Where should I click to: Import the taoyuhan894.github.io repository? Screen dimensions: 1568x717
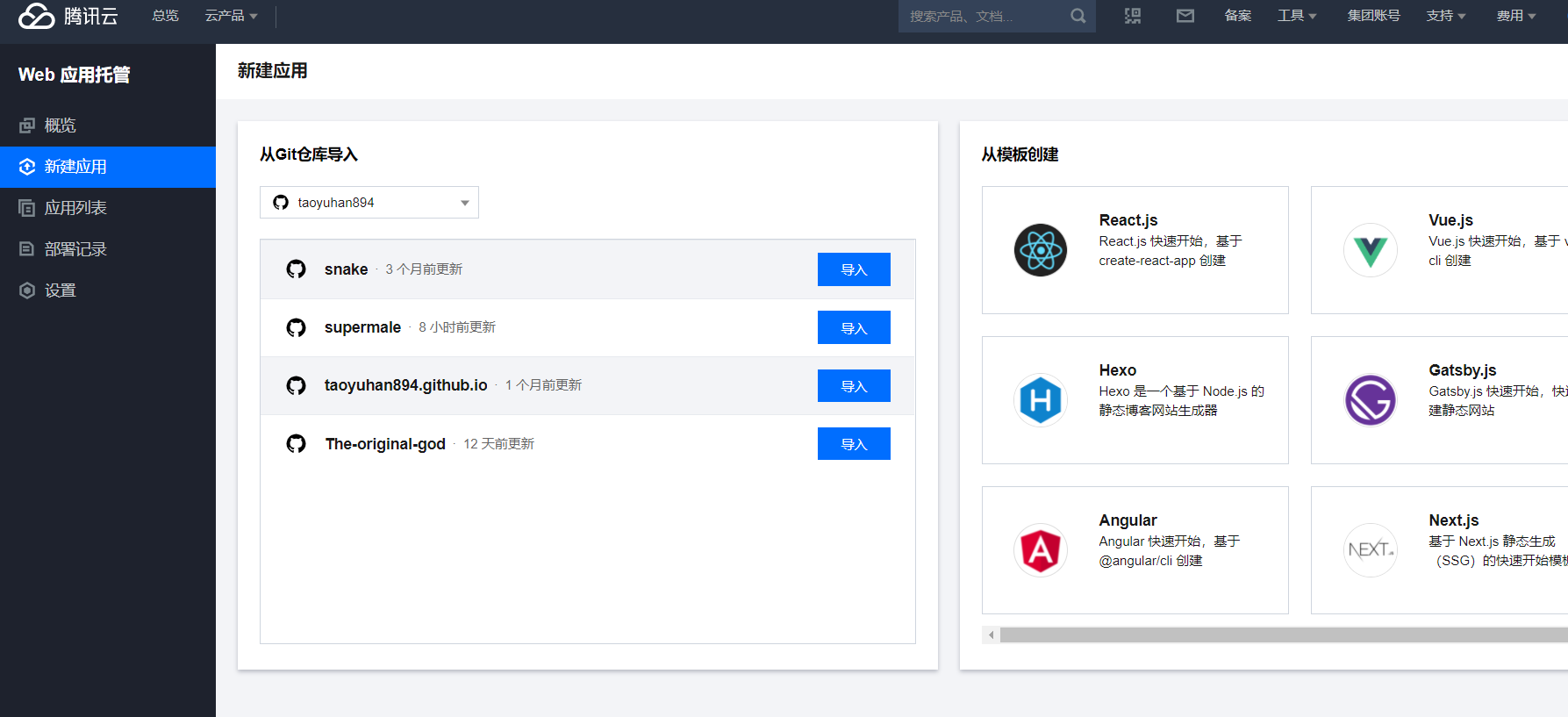[x=854, y=385]
